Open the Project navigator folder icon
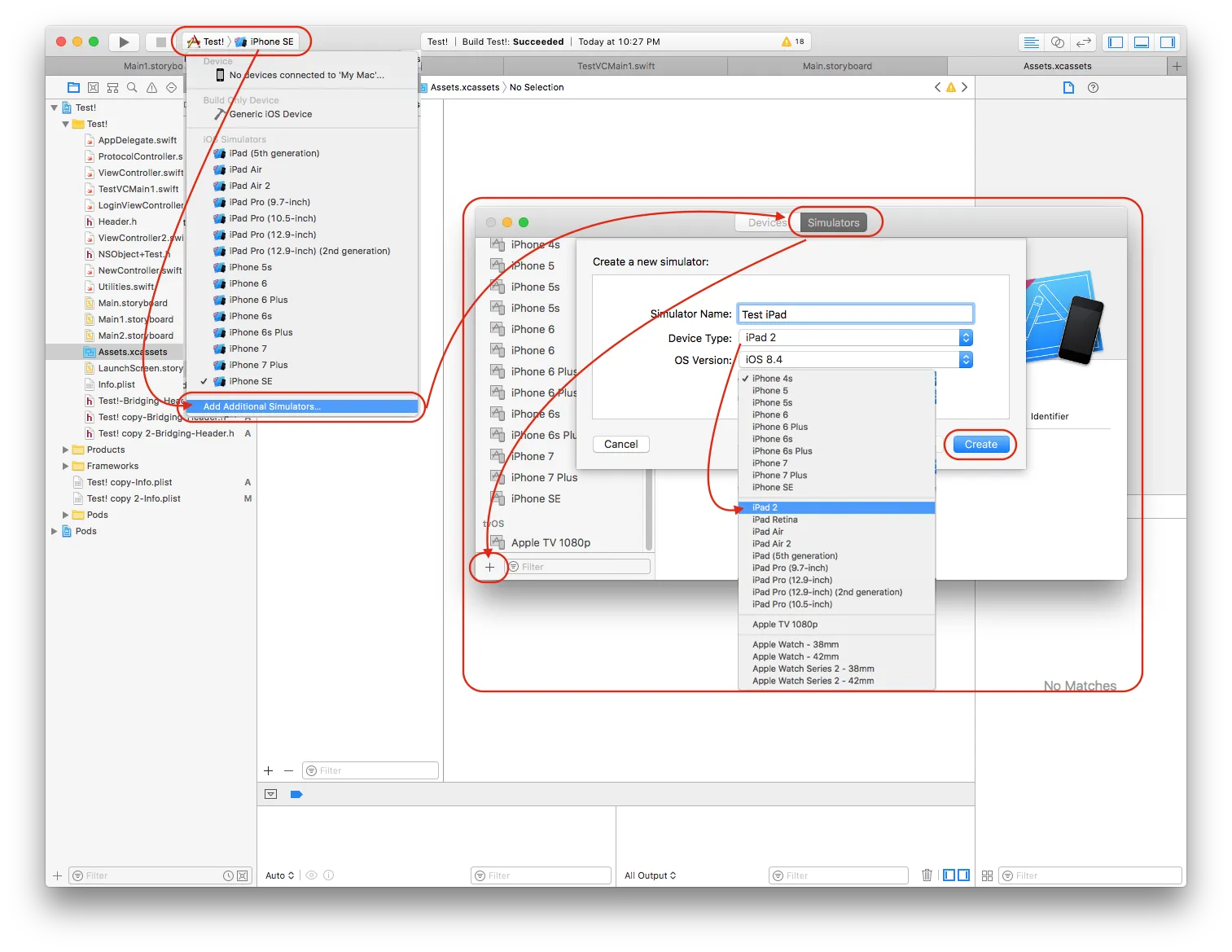This screenshot has height=952, width=1232. 73,87
